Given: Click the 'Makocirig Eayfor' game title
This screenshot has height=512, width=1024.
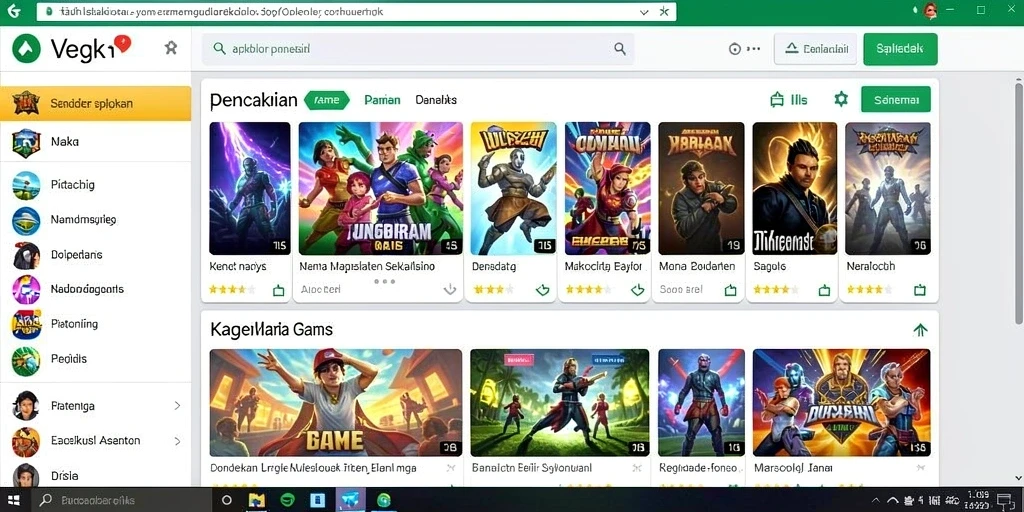Looking at the screenshot, I should [604, 266].
